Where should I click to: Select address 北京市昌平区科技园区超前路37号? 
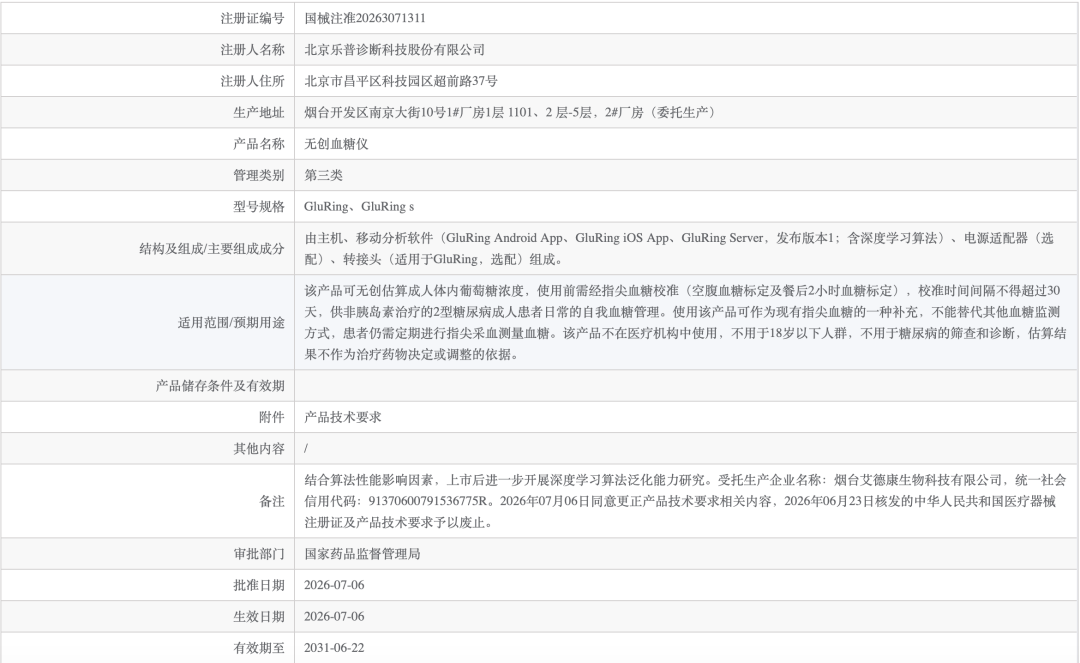[401, 81]
